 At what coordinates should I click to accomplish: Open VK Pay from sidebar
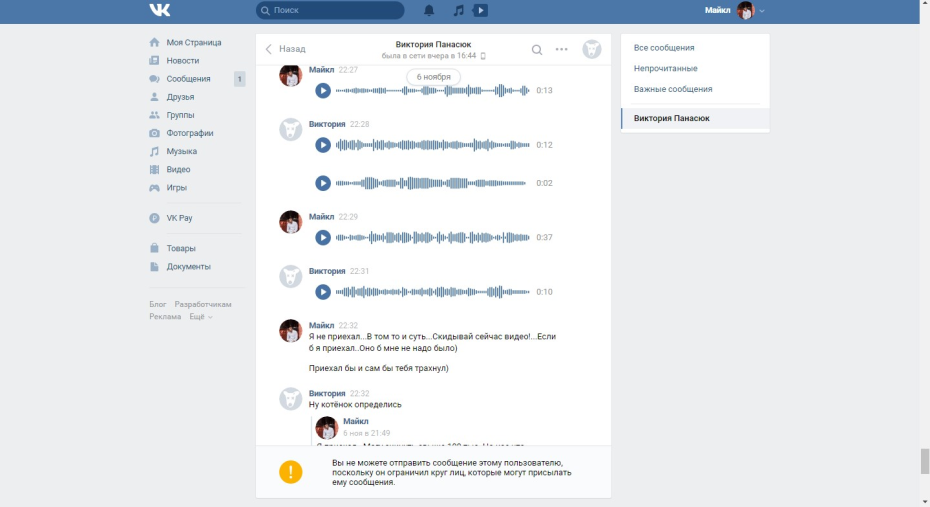(180, 217)
